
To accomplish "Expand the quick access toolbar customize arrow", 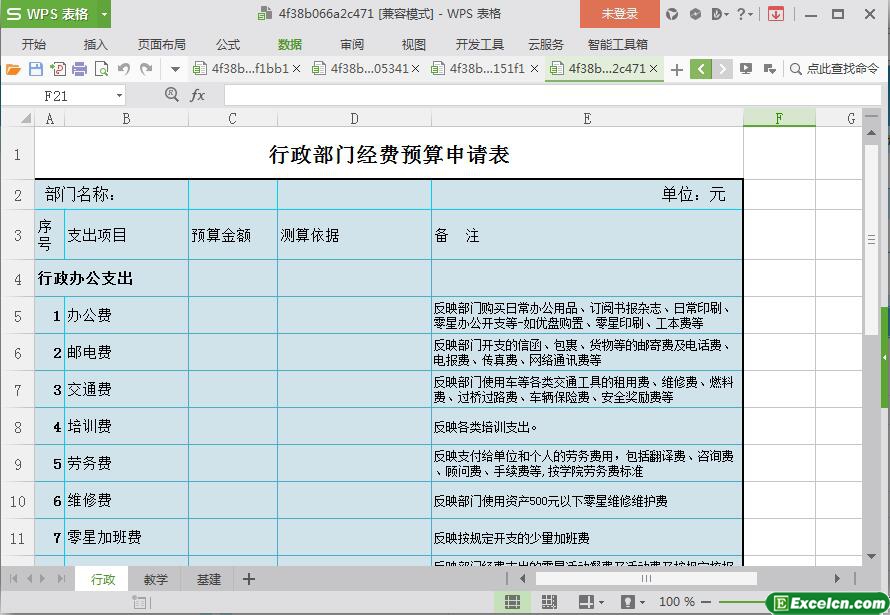I will coord(175,69).
